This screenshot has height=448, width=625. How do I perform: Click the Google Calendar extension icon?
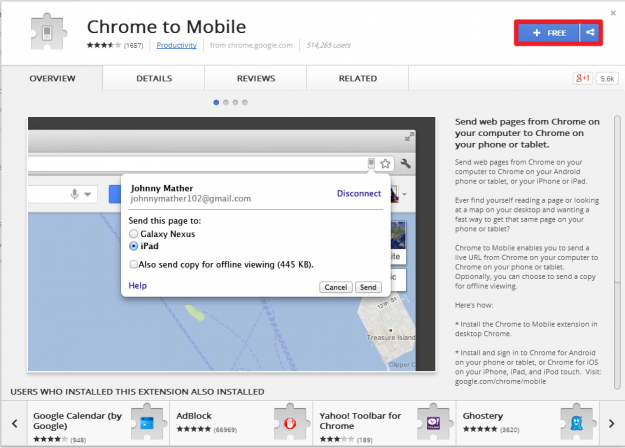pyautogui.click(x=149, y=422)
